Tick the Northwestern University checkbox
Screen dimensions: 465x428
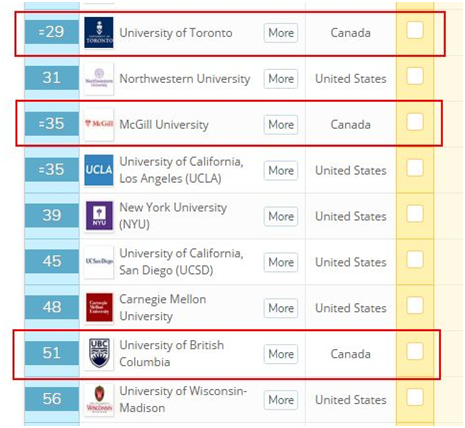coord(415,76)
